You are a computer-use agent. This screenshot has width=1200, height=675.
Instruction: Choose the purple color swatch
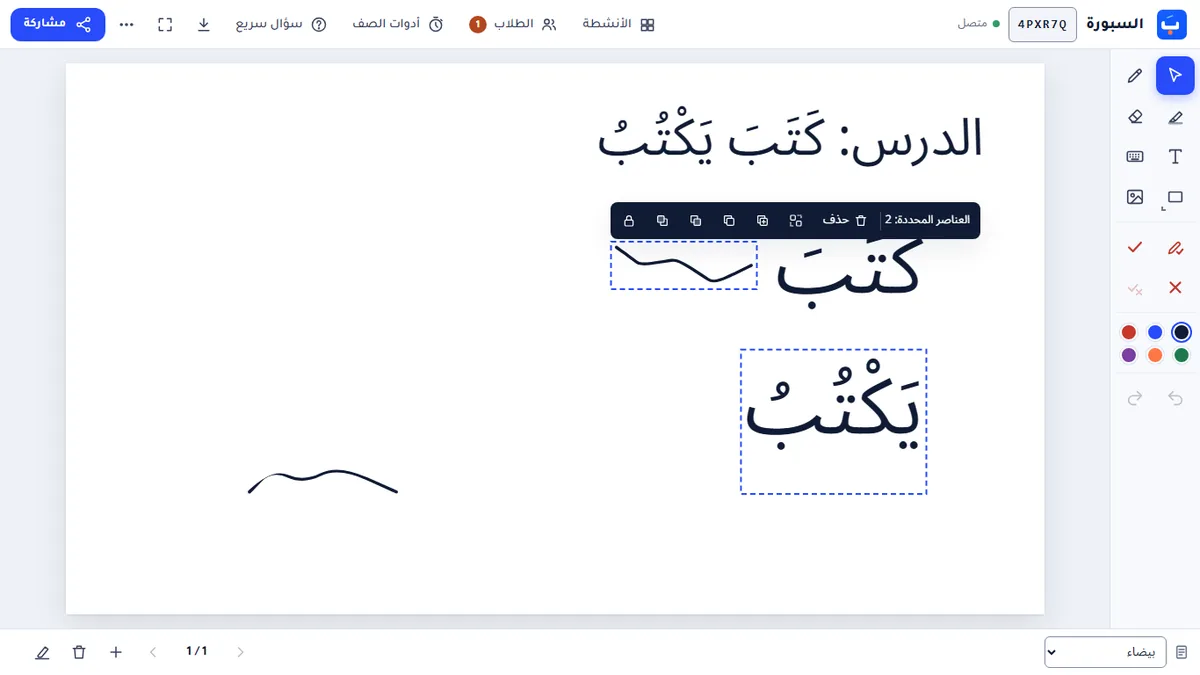pos(1129,355)
